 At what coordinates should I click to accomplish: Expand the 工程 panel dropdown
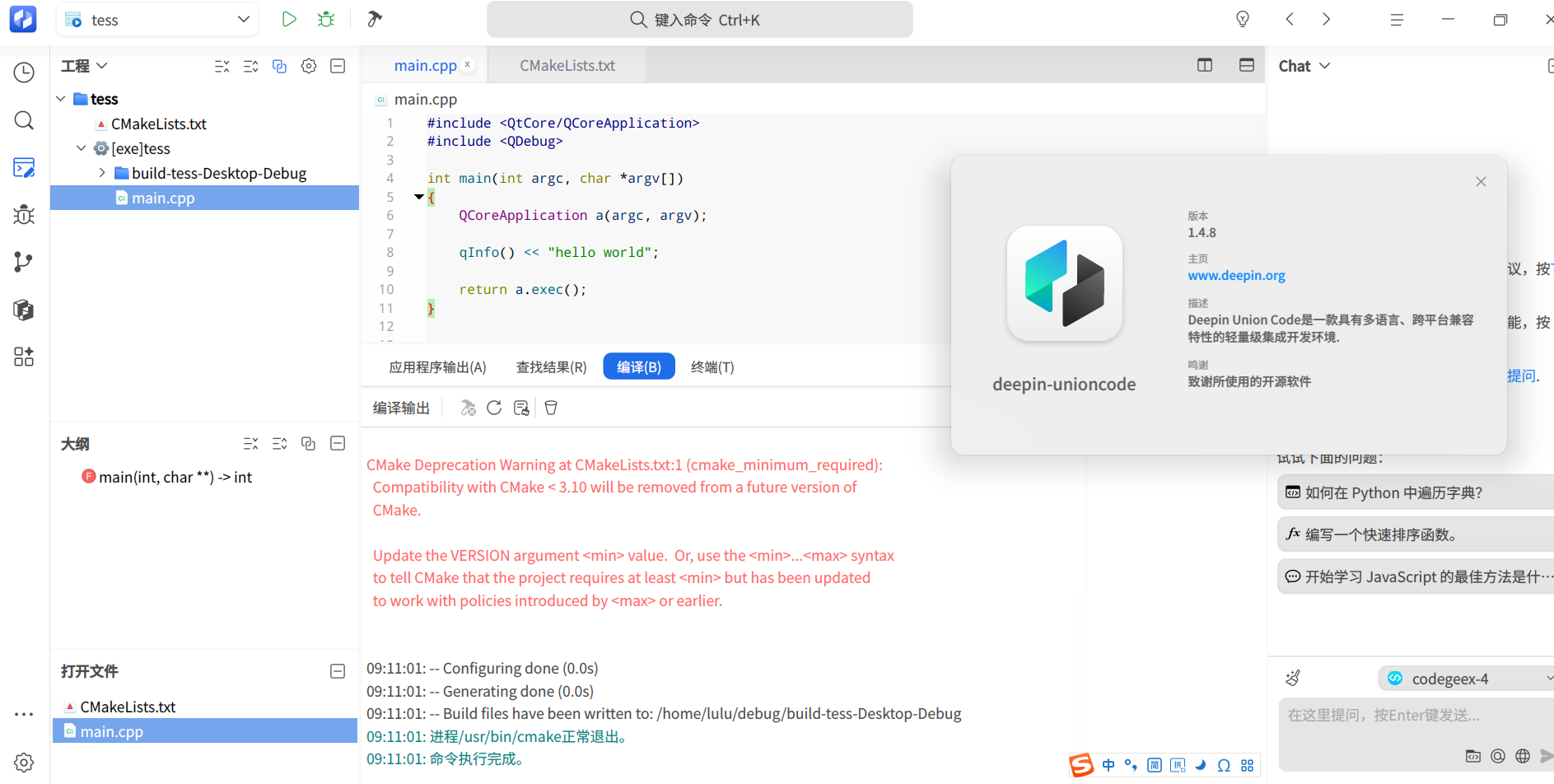102,66
